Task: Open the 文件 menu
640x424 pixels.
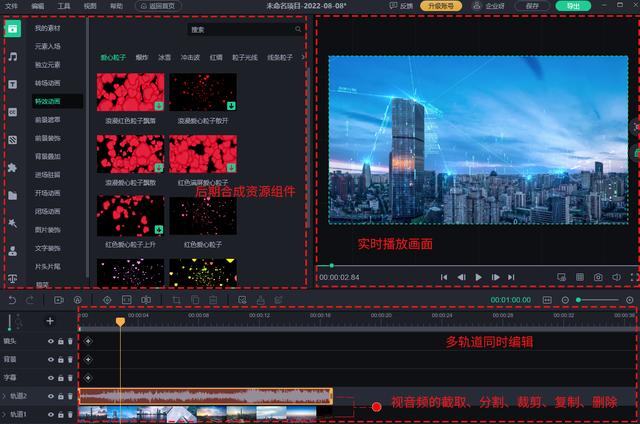Action: tap(11, 6)
